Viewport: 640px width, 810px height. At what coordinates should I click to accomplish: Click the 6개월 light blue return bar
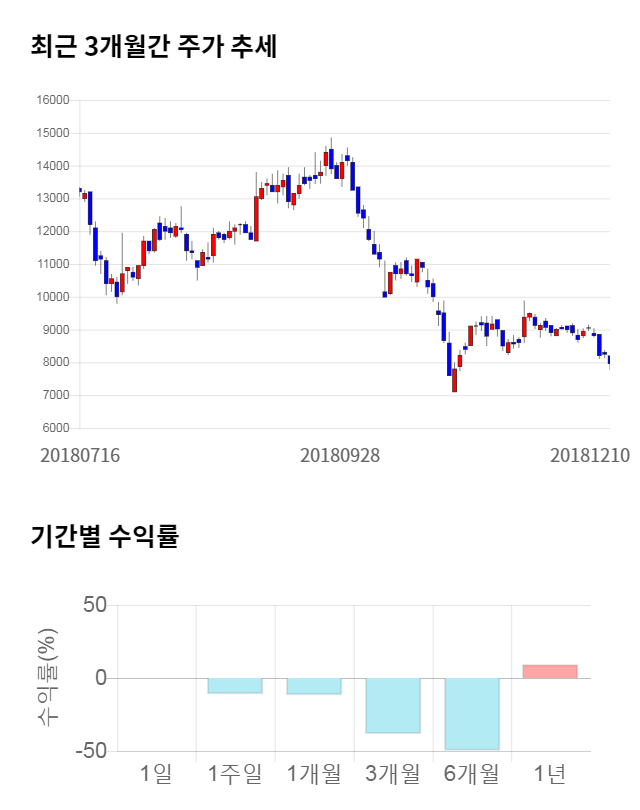(x=471, y=713)
